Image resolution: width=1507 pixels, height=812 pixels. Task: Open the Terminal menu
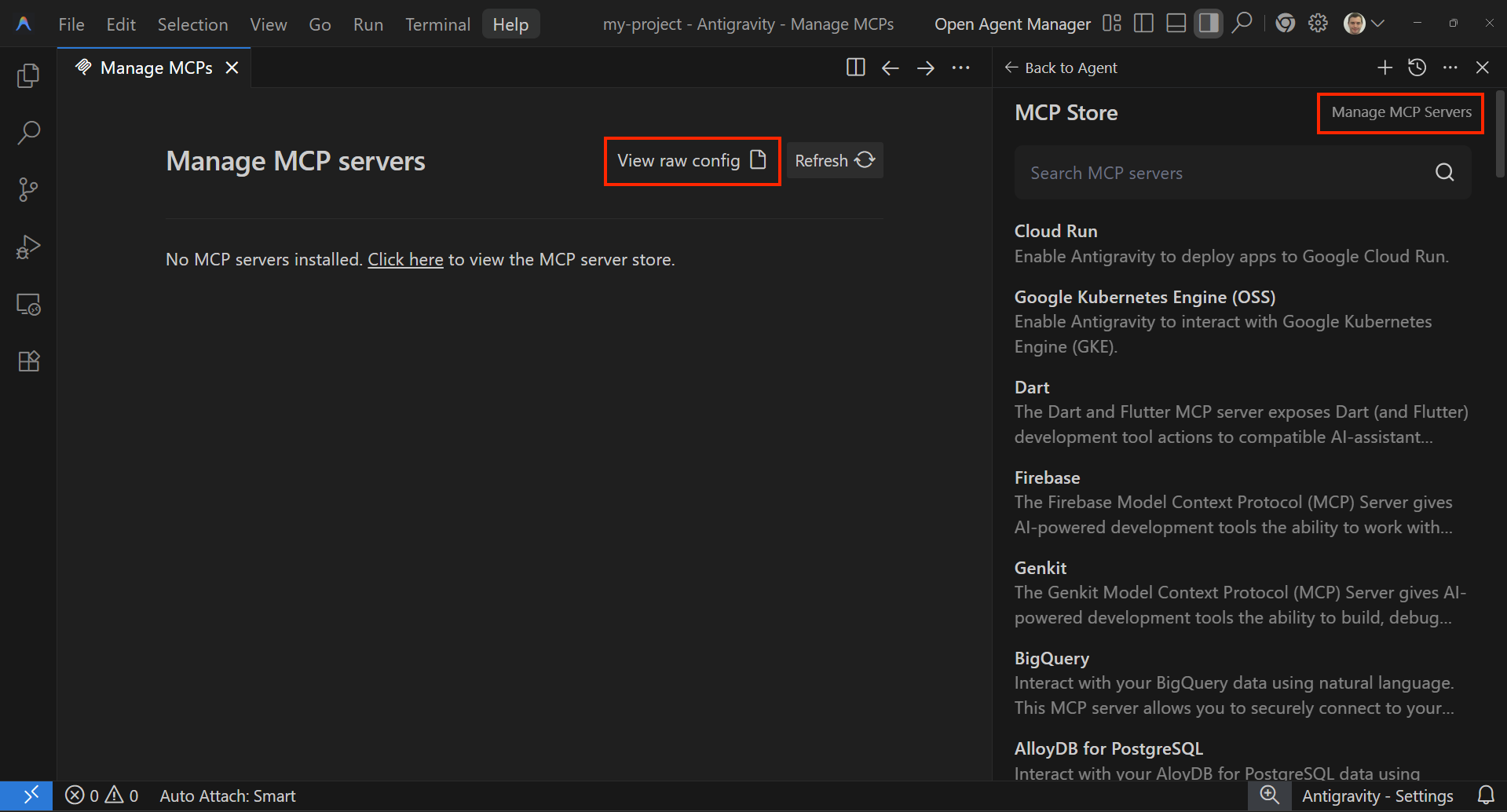(437, 24)
